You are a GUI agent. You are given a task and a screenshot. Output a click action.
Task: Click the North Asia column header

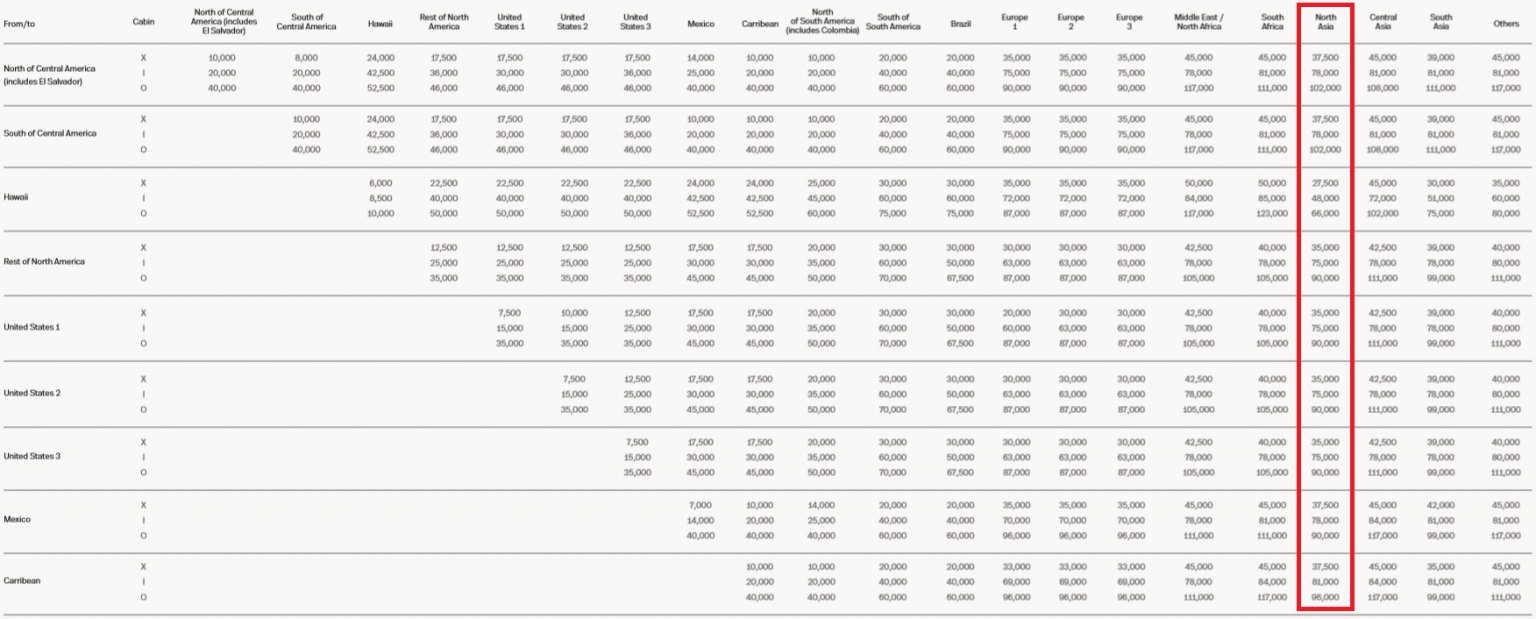point(1325,21)
